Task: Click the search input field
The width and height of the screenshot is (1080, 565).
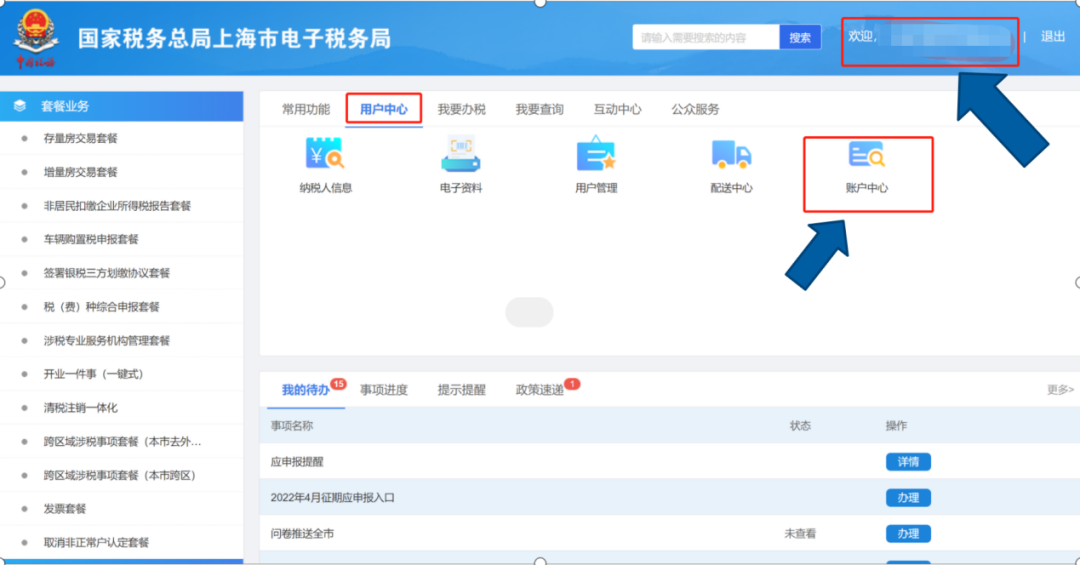Action: click(x=706, y=38)
